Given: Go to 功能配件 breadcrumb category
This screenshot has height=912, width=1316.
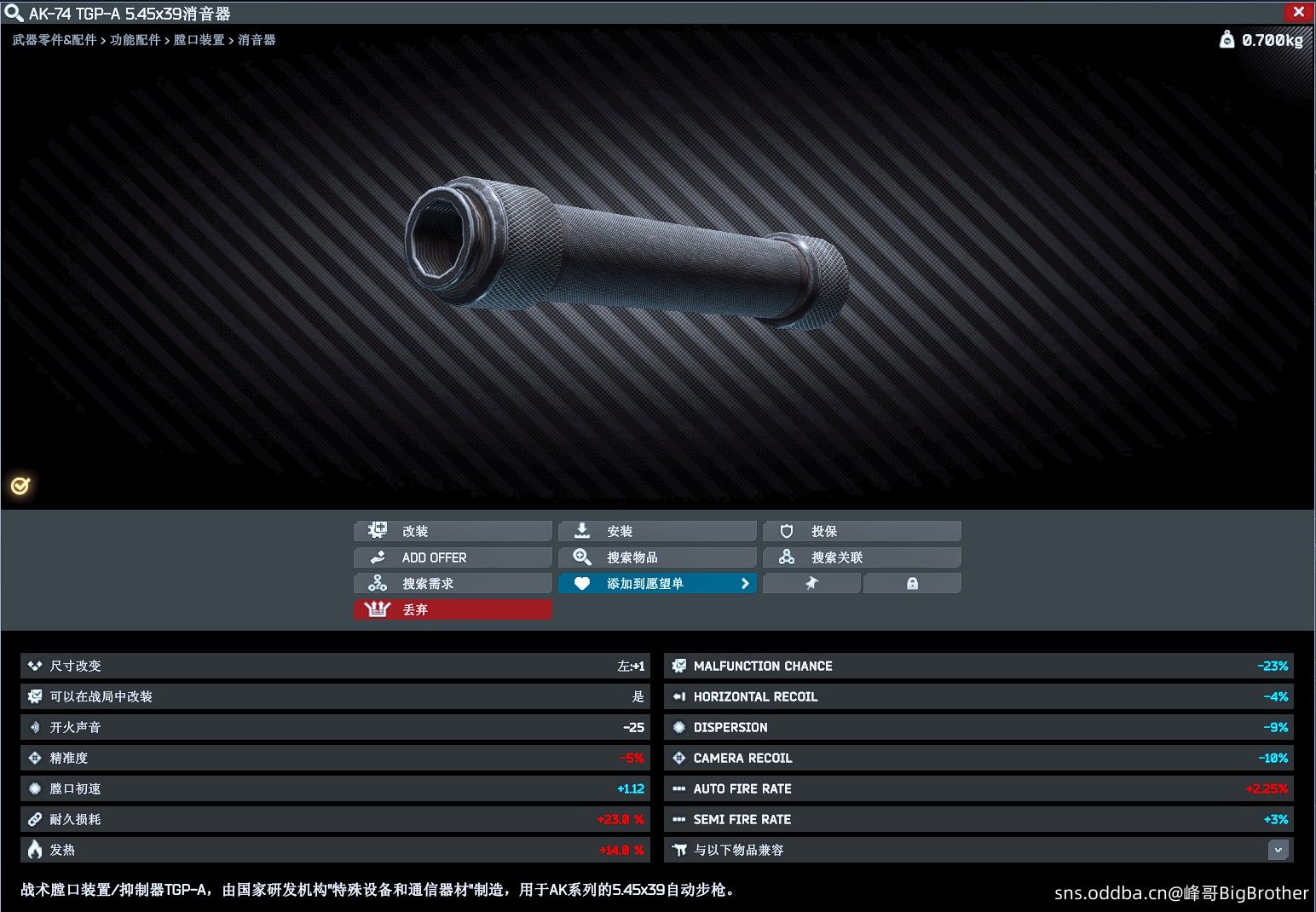Looking at the screenshot, I should 136,40.
